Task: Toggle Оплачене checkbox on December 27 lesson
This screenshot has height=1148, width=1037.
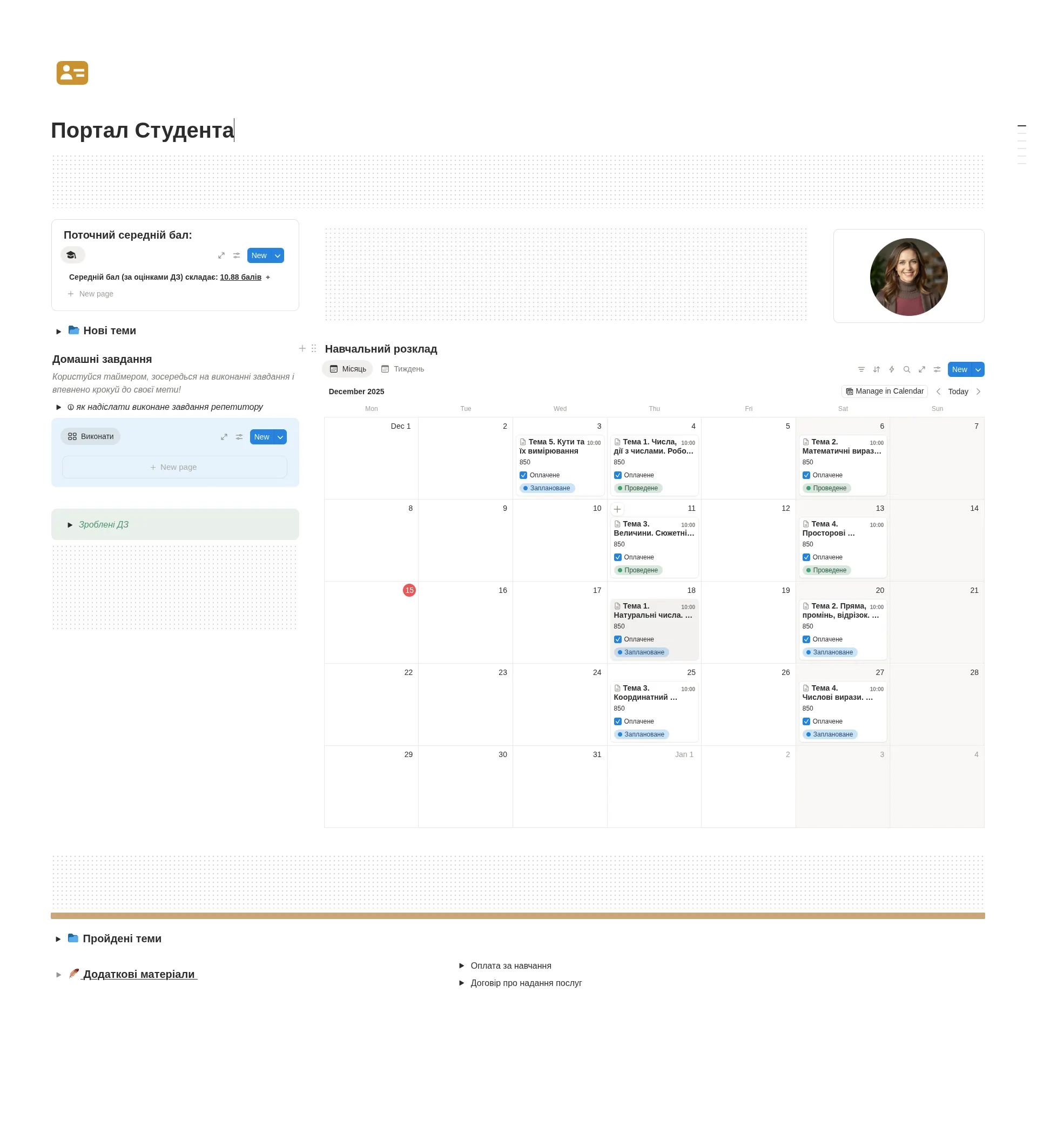Action: [806, 721]
